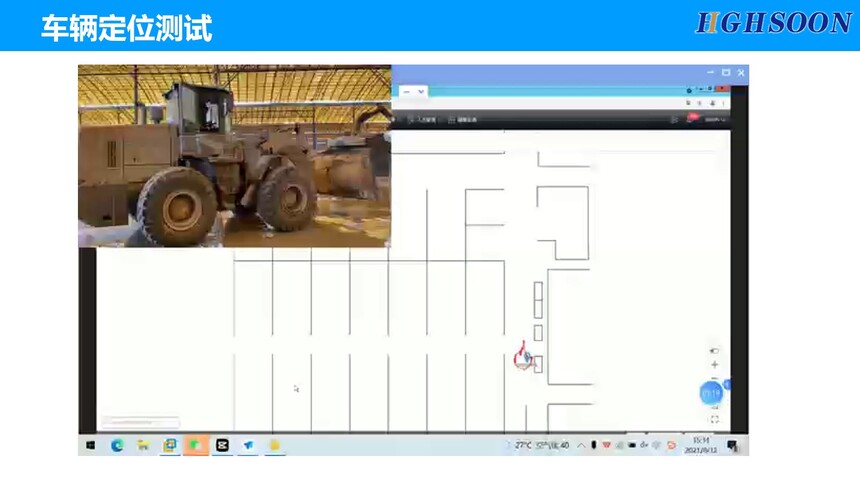This screenshot has width=860, height=484.
Task: Open the user dropdown at toolbar right
Action: coord(715,119)
